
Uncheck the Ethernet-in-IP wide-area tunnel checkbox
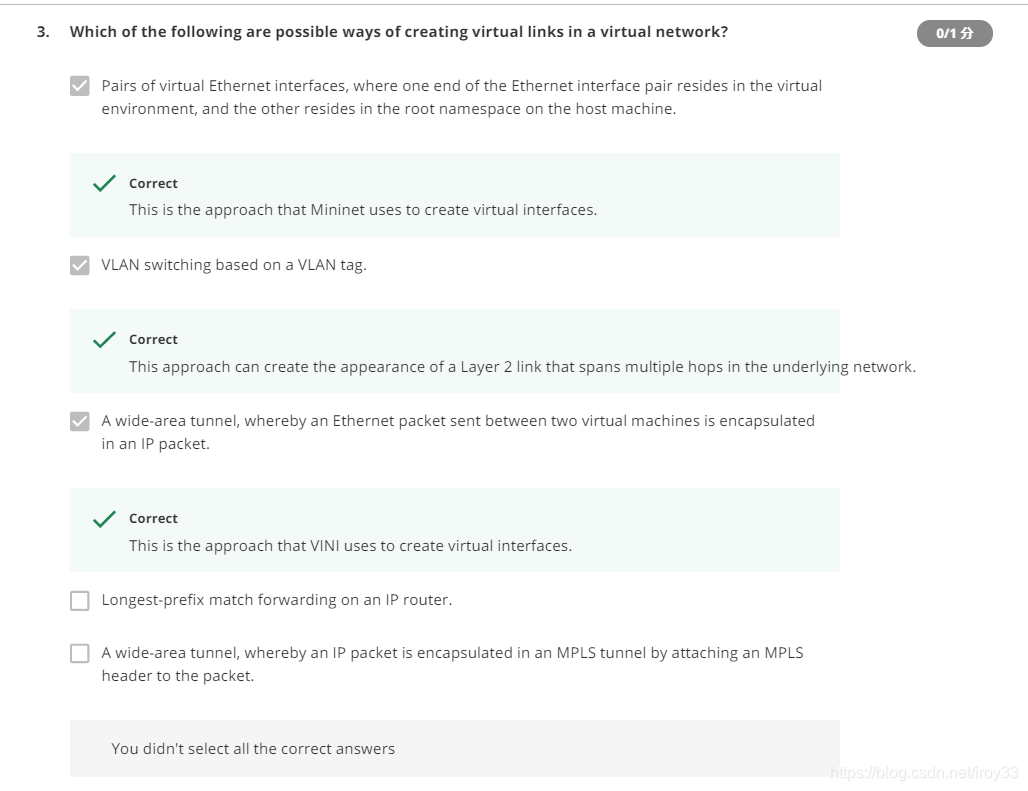click(x=80, y=422)
